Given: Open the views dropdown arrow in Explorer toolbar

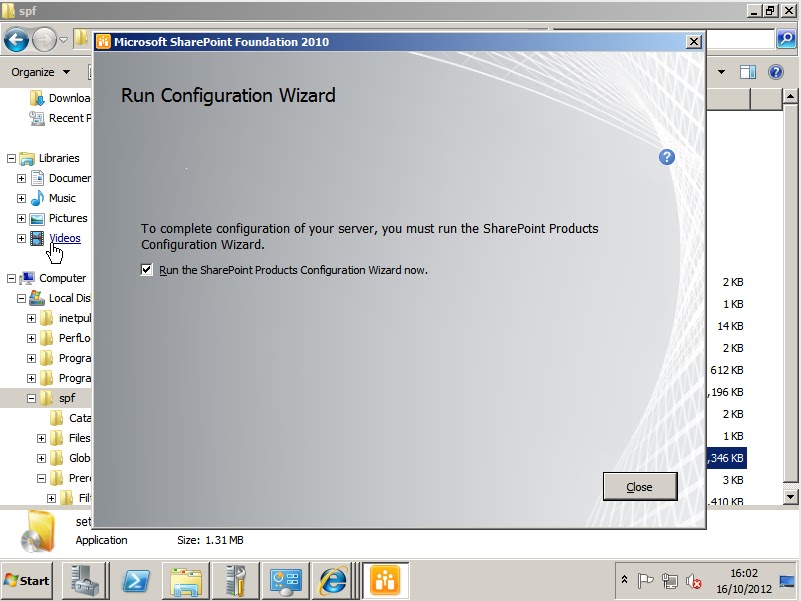Looking at the screenshot, I should point(721,72).
